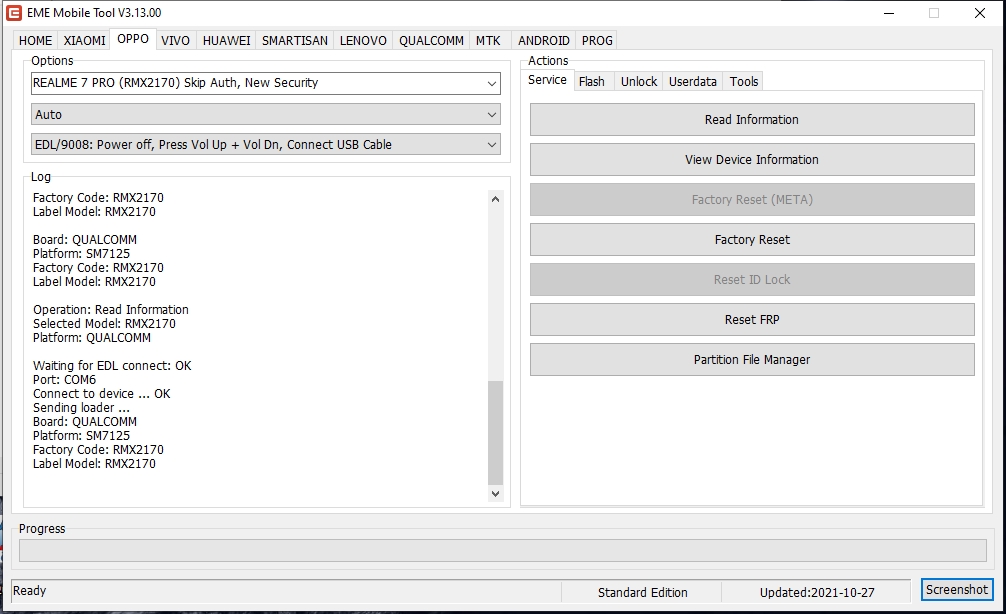The image size is (1006, 614).
Task: Switch to the MTK tab
Action: pyautogui.click(x=488, y=40)
